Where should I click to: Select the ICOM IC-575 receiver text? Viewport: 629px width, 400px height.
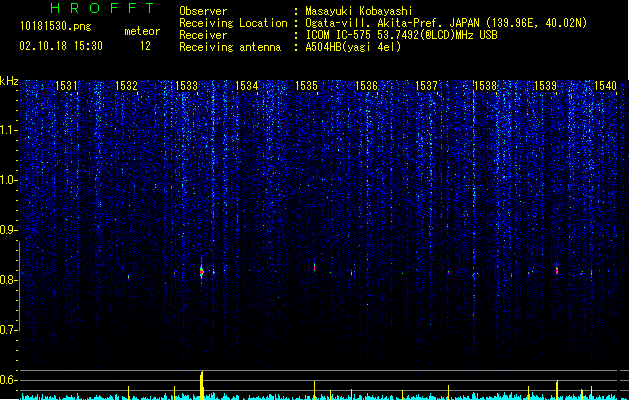401,35
